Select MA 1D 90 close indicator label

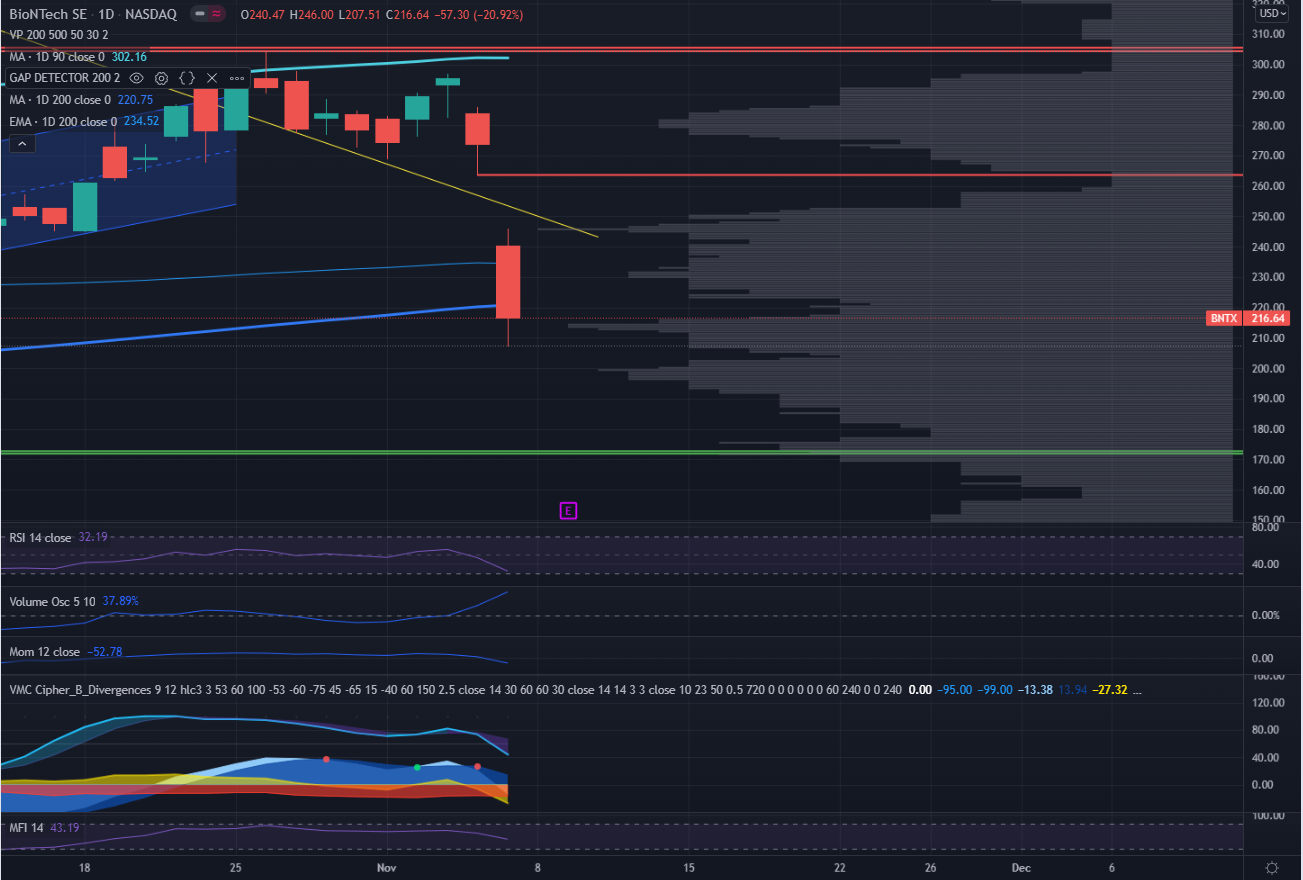(56, 57)
